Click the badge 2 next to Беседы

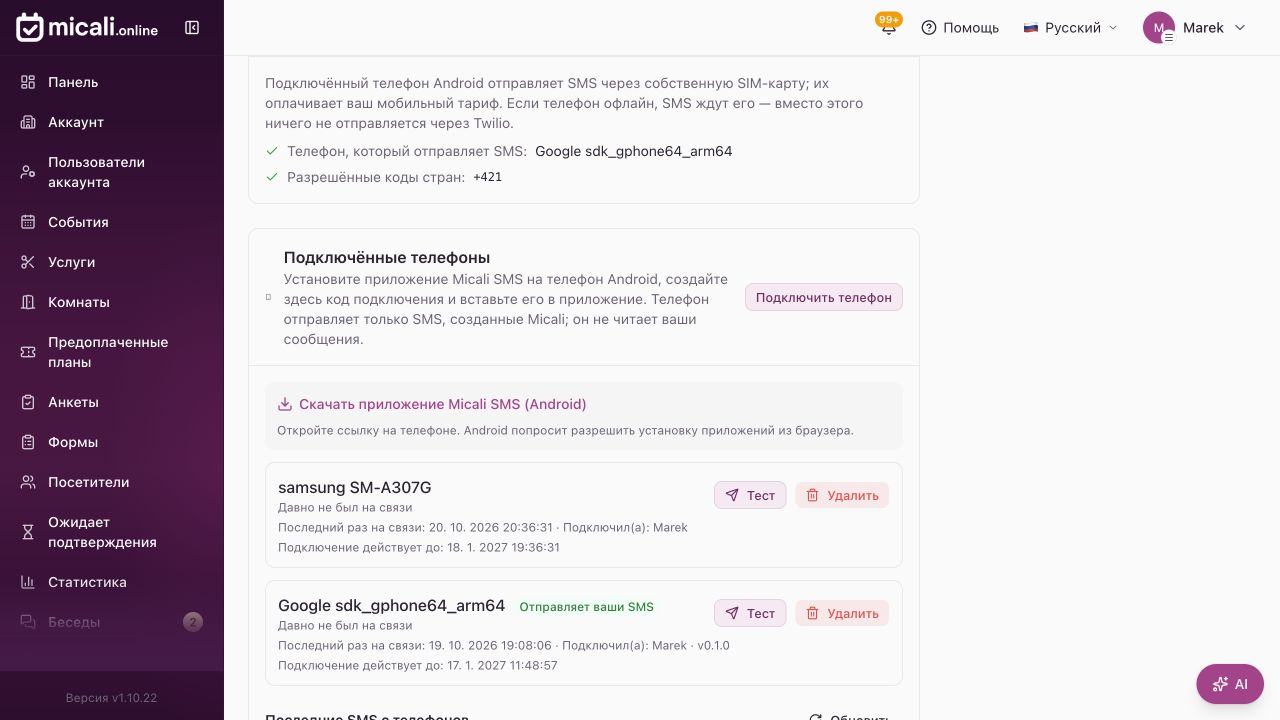(x=193, y=622)
